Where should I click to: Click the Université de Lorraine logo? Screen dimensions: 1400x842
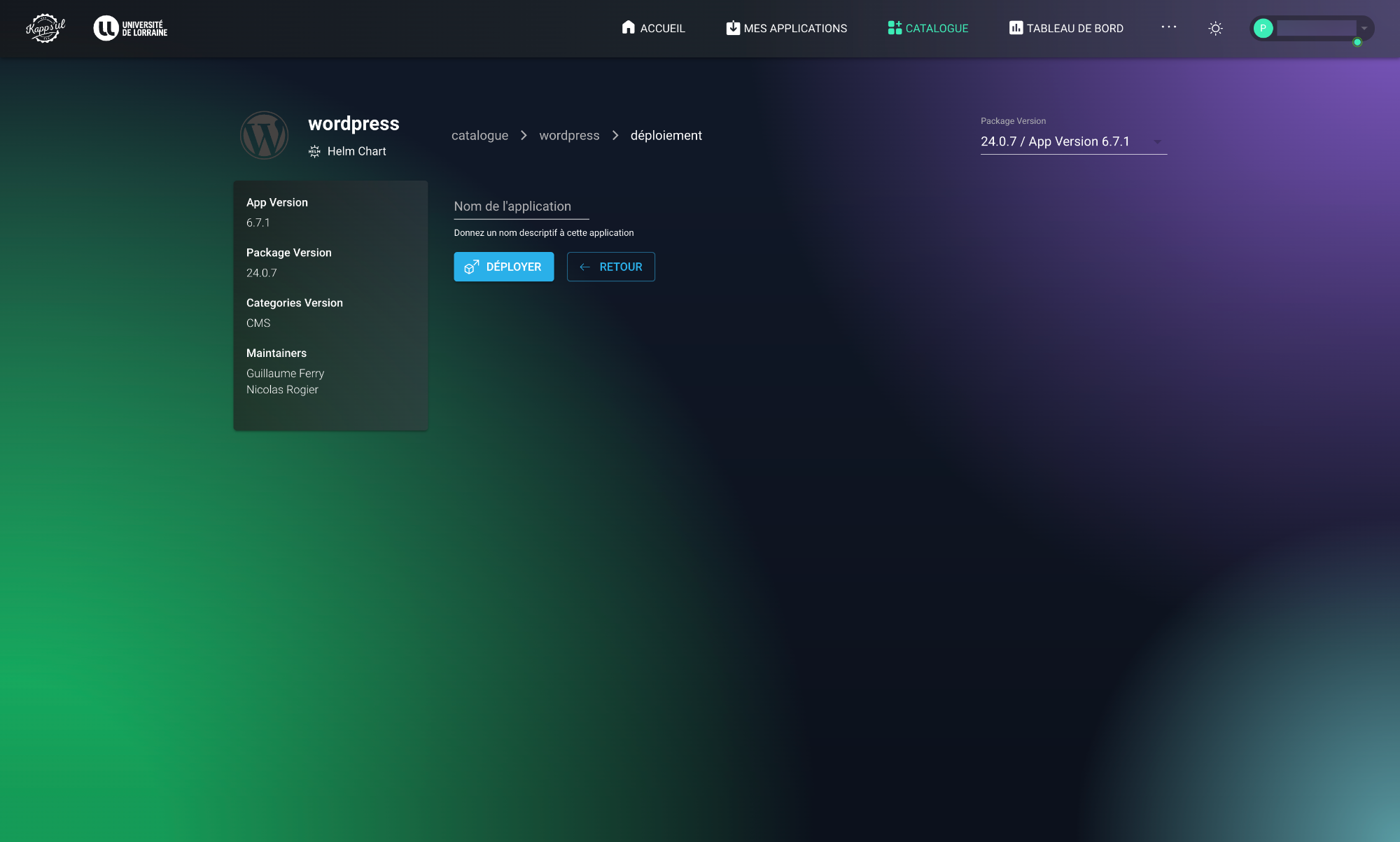pos(131,28)
